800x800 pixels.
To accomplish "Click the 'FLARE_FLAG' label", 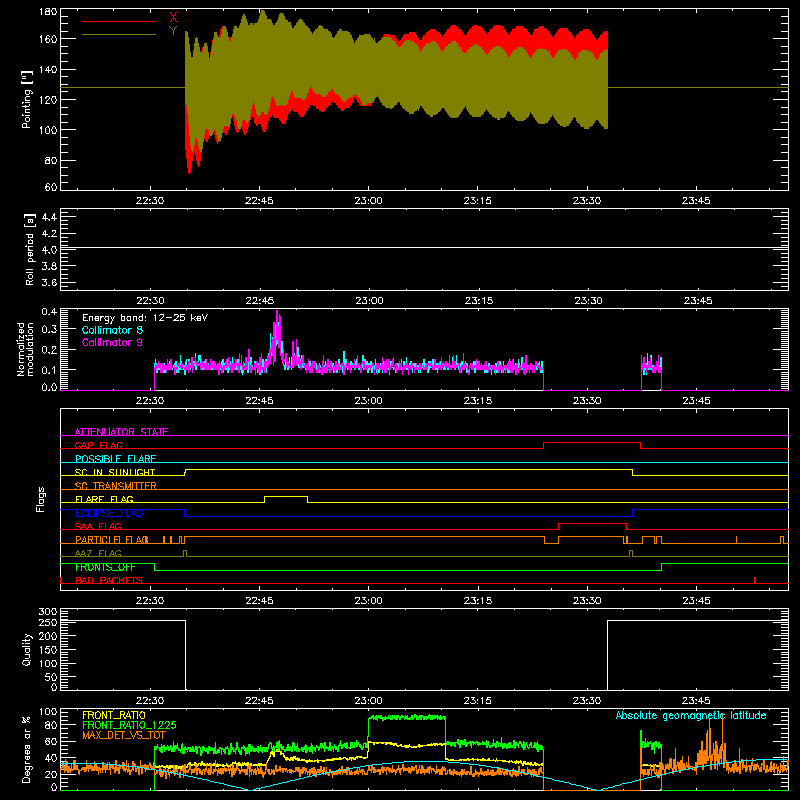I will [x=104, y=499].
